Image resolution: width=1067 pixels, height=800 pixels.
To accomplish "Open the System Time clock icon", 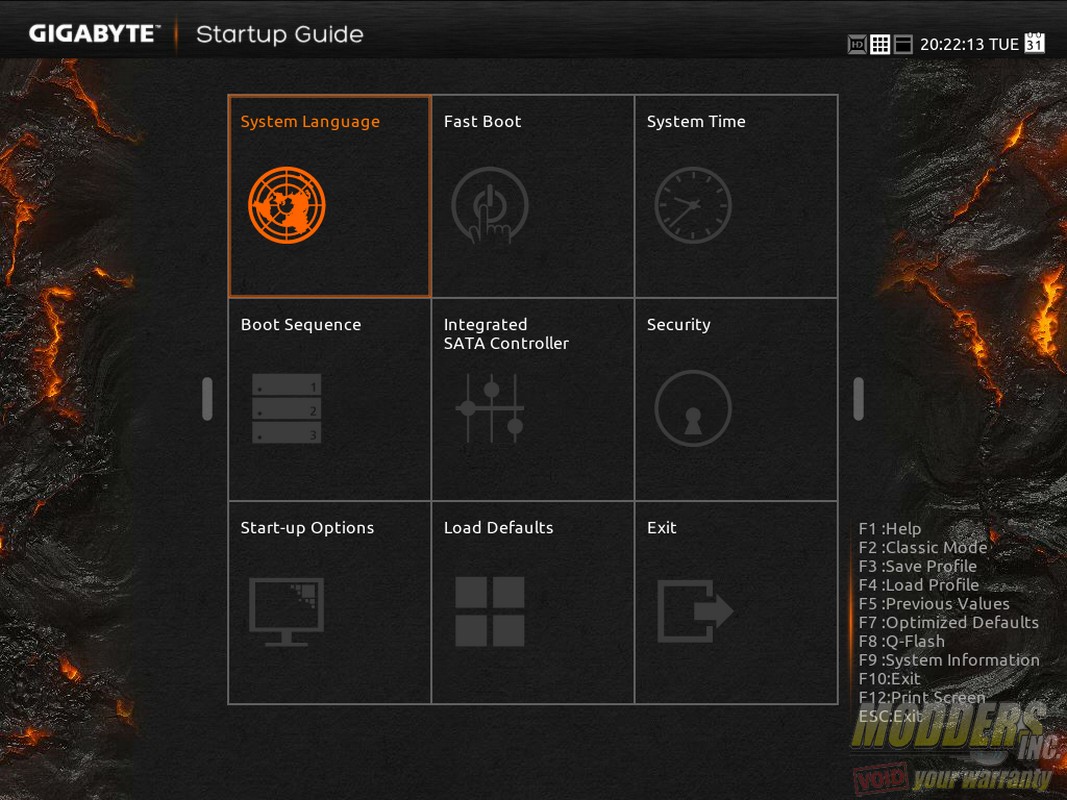I will (693, 205).
